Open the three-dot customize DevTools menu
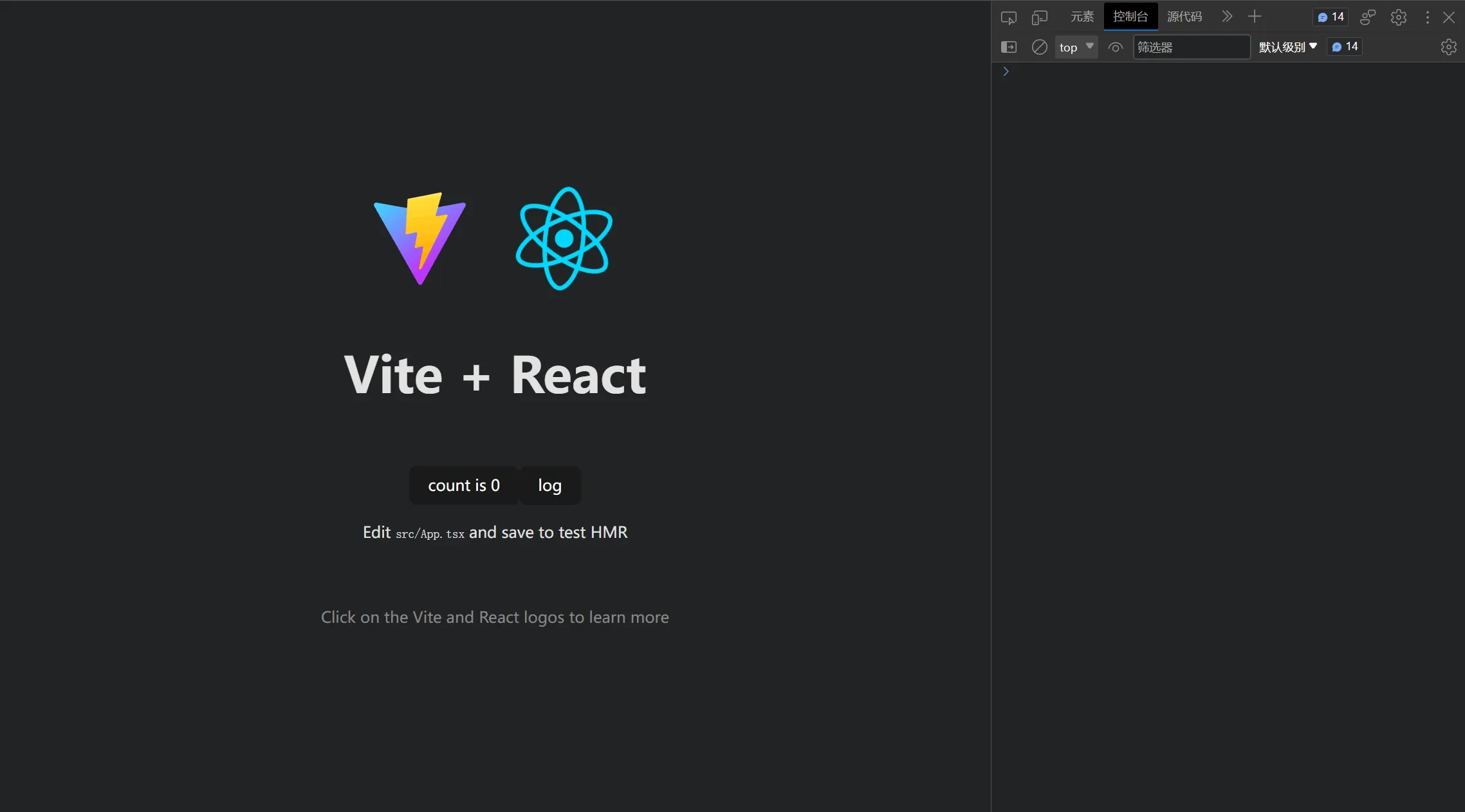The width and height of the screenshot is (1465, 812). pos(1427,17)
